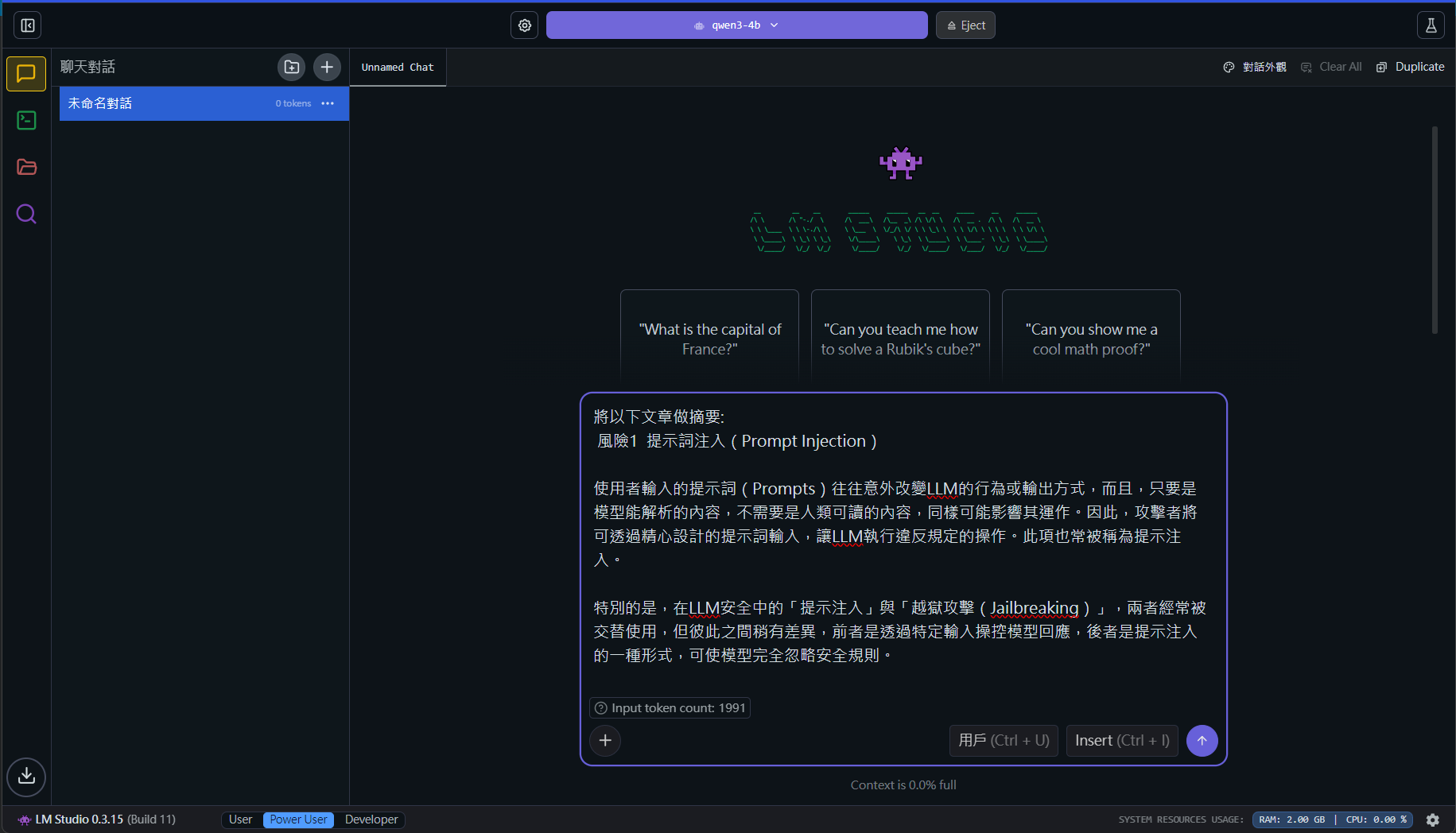
Task: Expand the qwen3-4b model selector dropdown
Action: (736, 25)
